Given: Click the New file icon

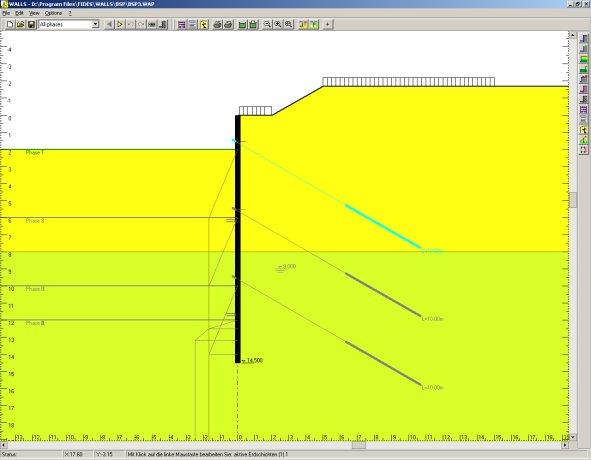Looking at the screenshot, I should pyautogui.click(x=10, y=25).
